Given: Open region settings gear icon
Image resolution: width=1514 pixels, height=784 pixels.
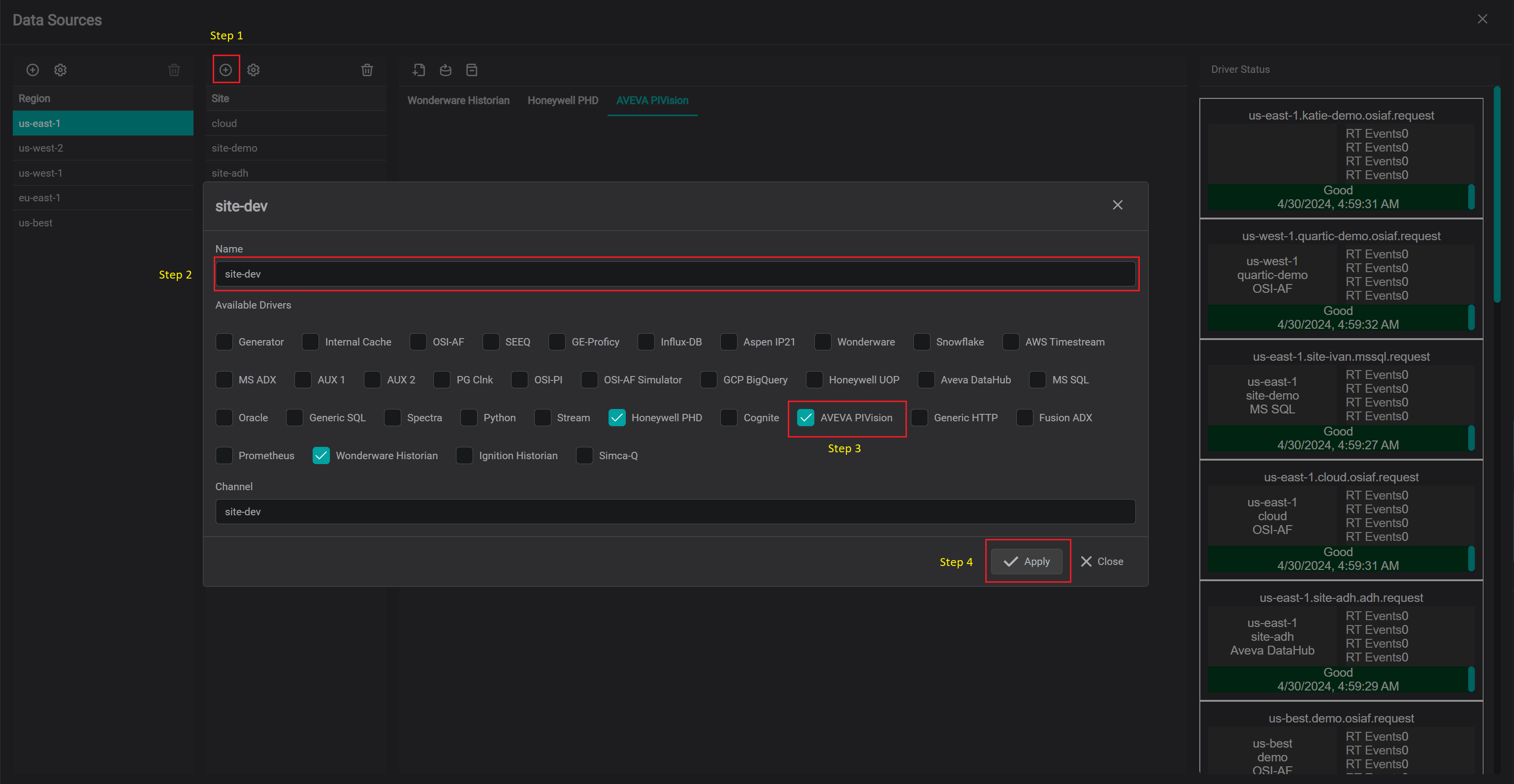Looking at the screenshot, I should click(x=61, y=70).
